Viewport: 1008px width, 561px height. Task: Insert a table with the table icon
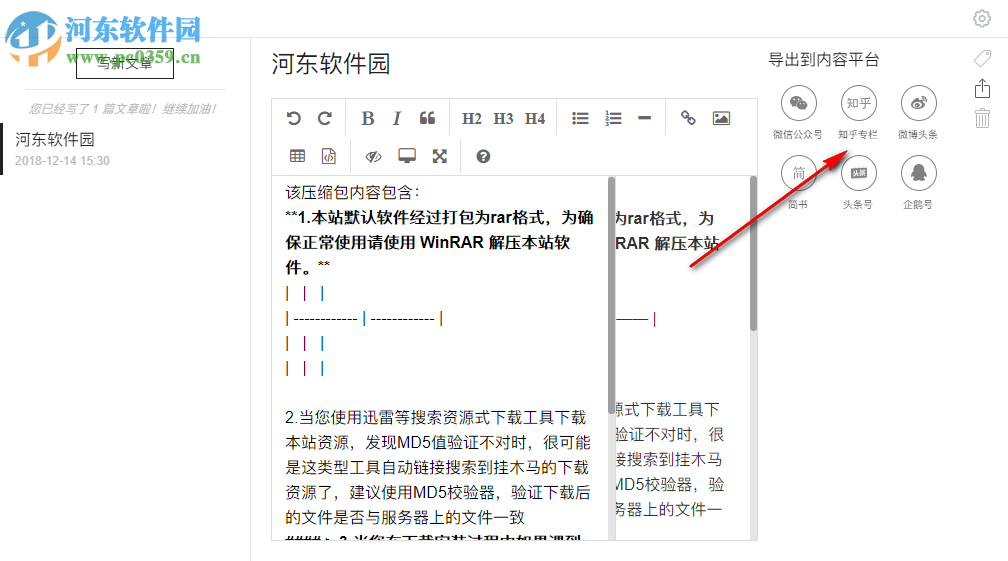297,156
